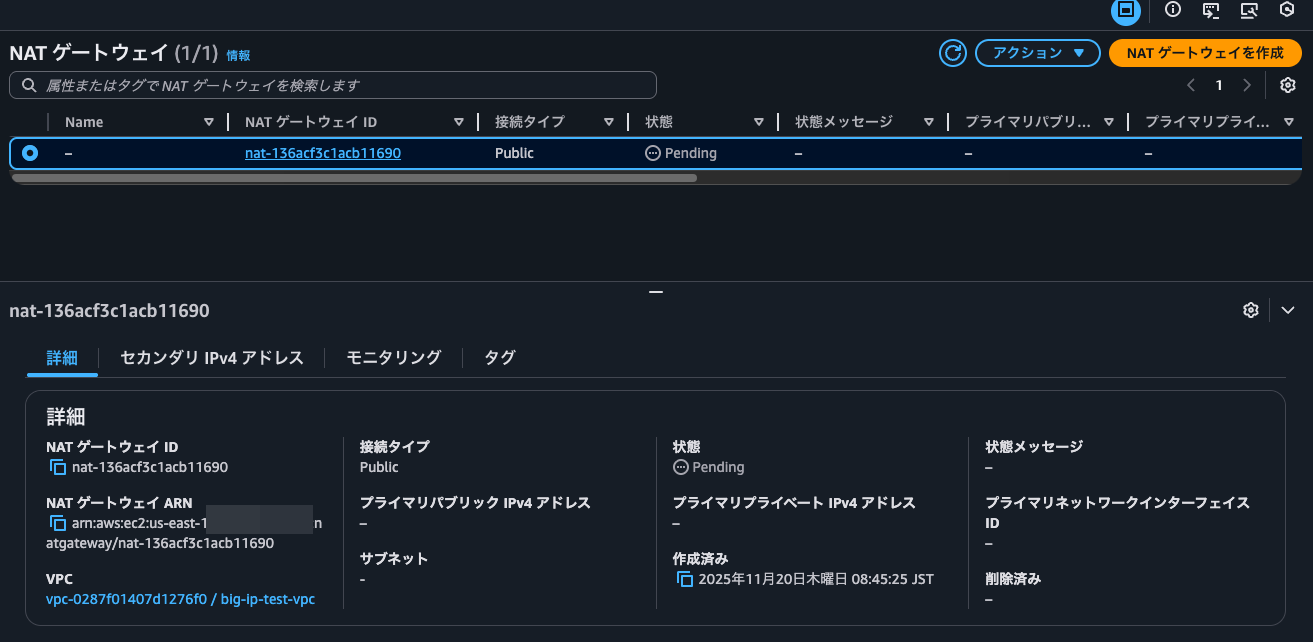Refresh the NAT gateway list

pos(952,53)
